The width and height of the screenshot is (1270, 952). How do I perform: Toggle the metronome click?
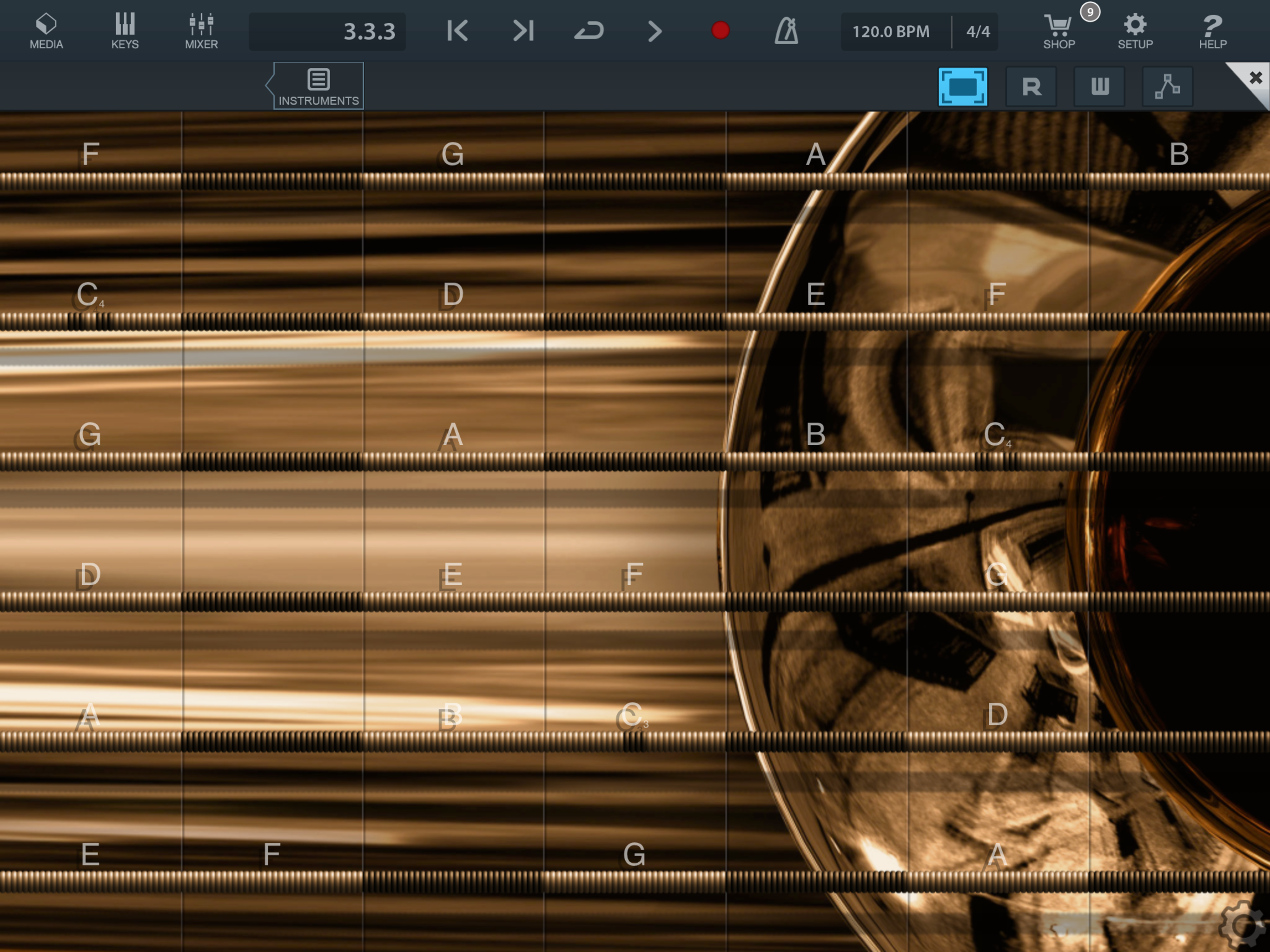pyautogui.click(x=786, y=31)
